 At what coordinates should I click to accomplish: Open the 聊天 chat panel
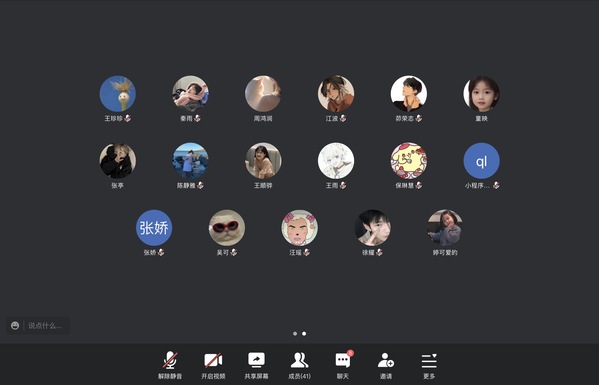(343, 365)
